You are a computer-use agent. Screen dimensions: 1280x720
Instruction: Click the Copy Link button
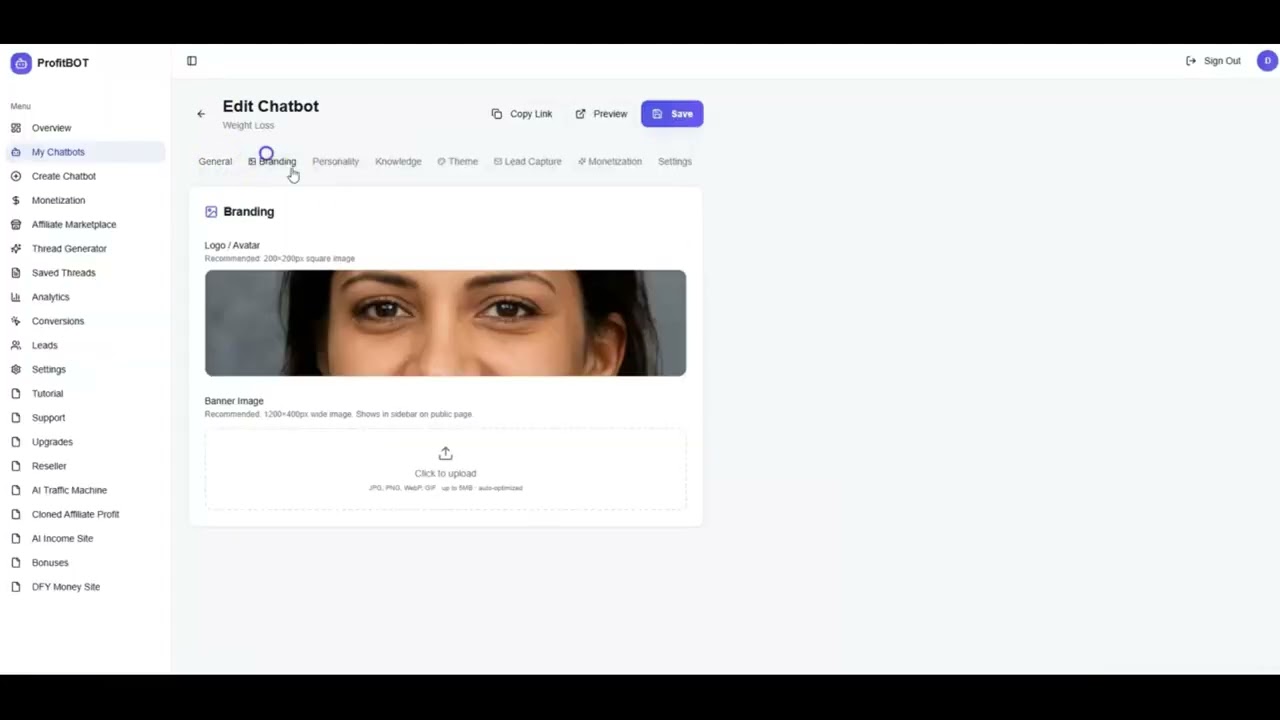point(522,114)
